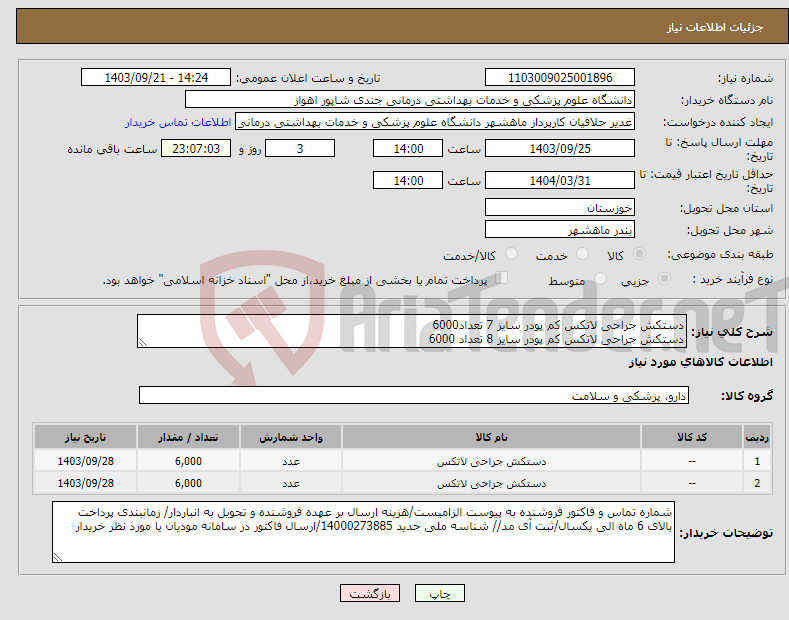Click the تعداد / مقدار column header

pyautogui.click(x=188, y=437)
